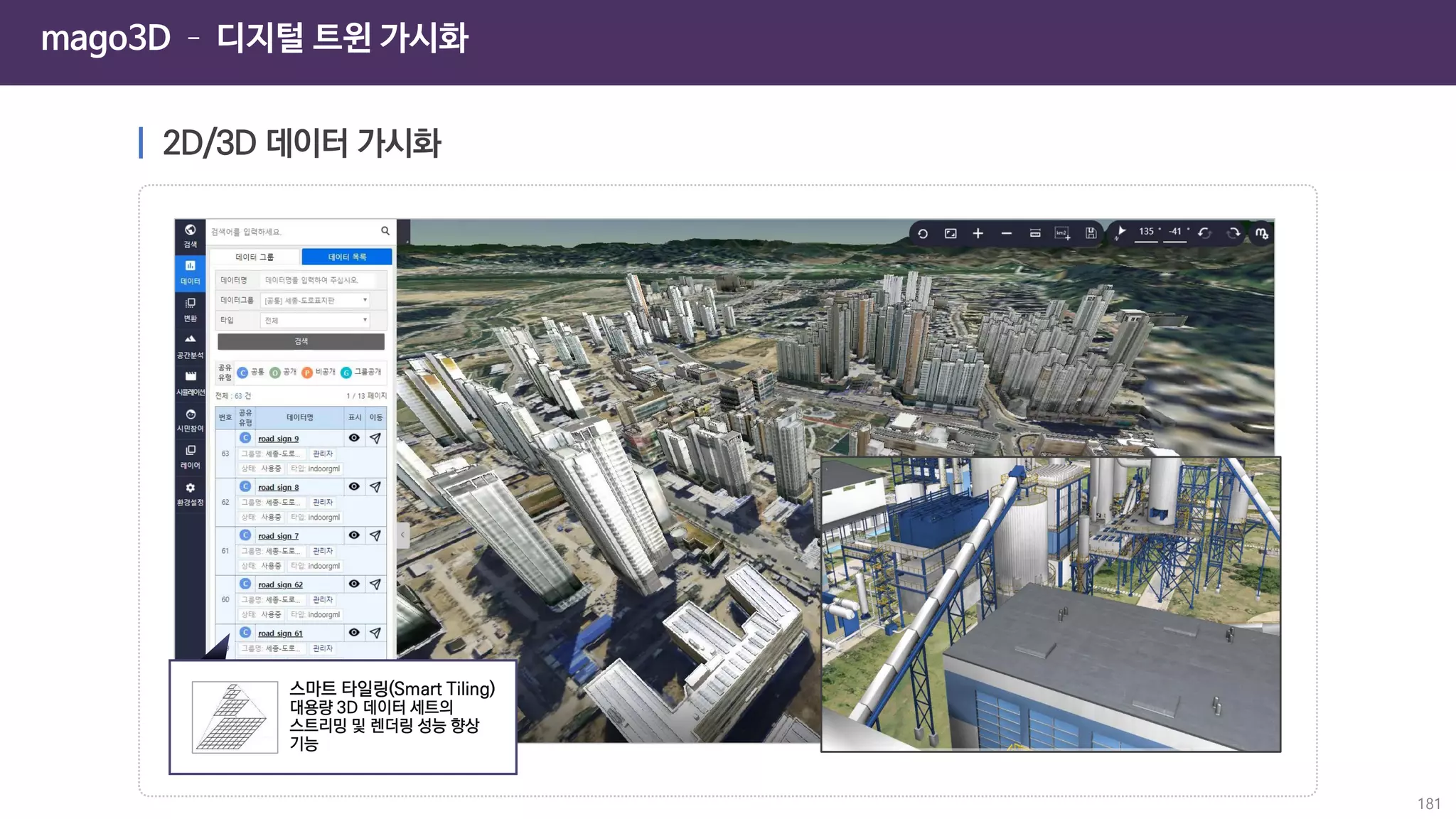
Task: Zoom out with the minus icon
Action: [1007, 233]
